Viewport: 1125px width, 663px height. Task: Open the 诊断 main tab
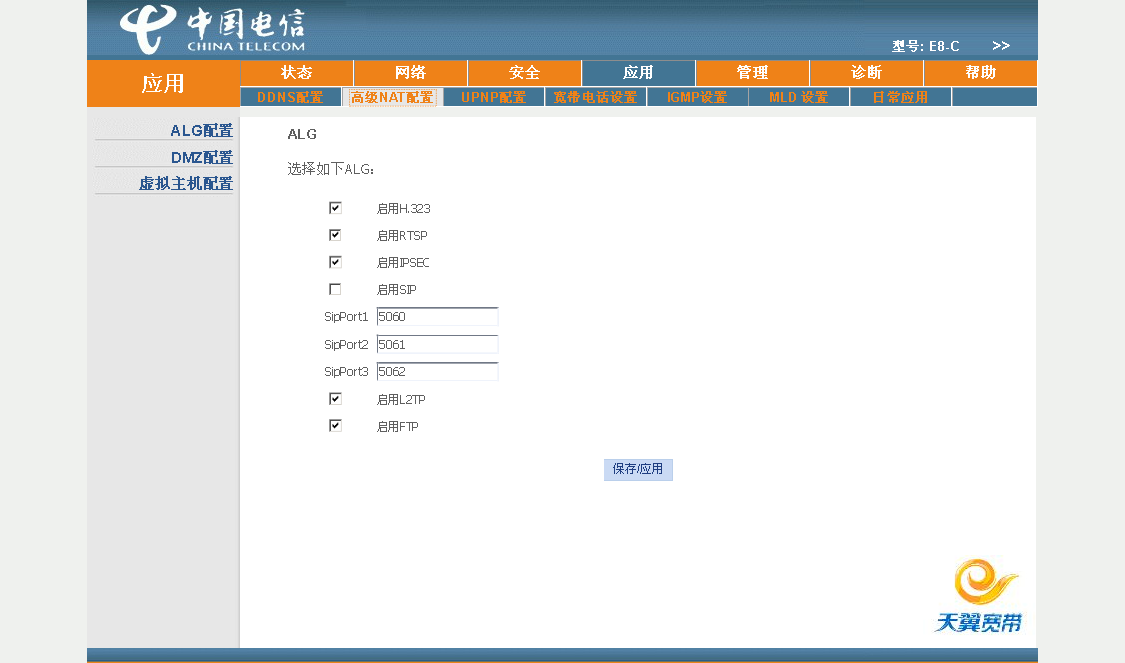pyautogui.click(x=866, y=72)
